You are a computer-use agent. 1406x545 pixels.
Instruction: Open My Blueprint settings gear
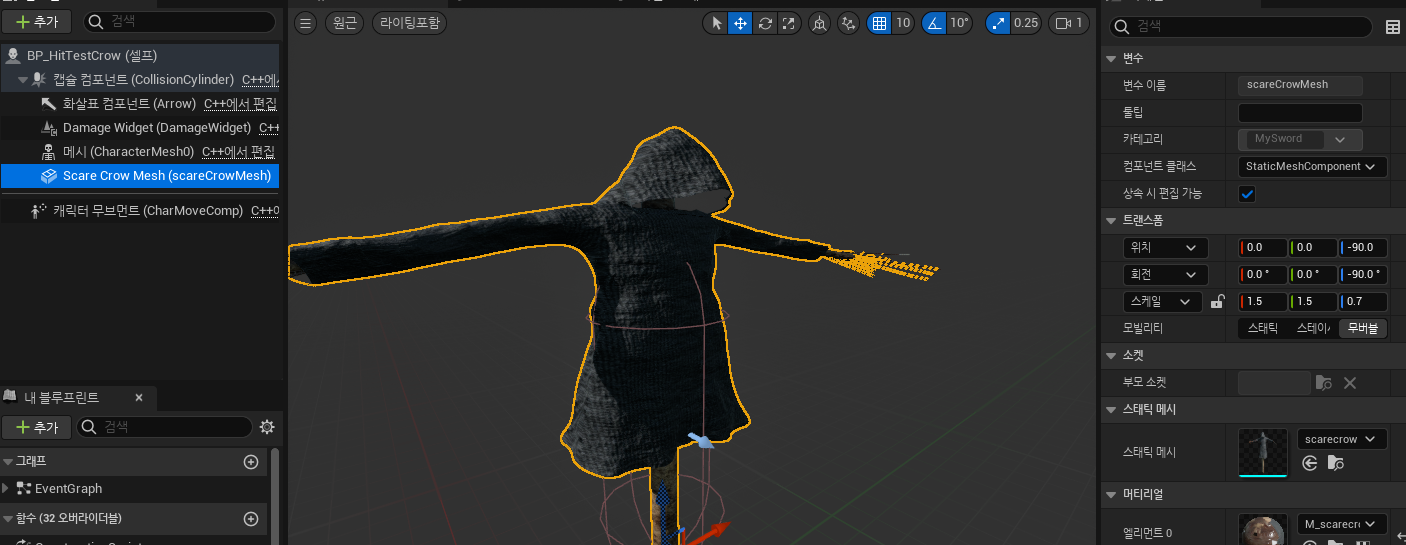pos(267,427)
